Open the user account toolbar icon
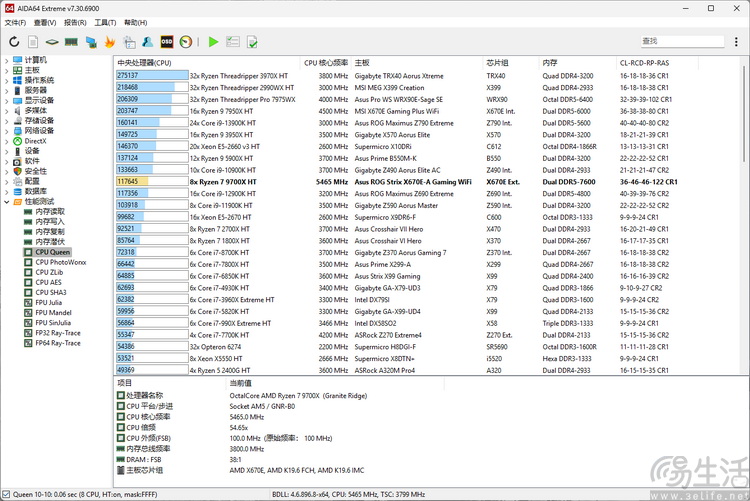The height and width of the screenshot is (501, 750). pos(148,42)
